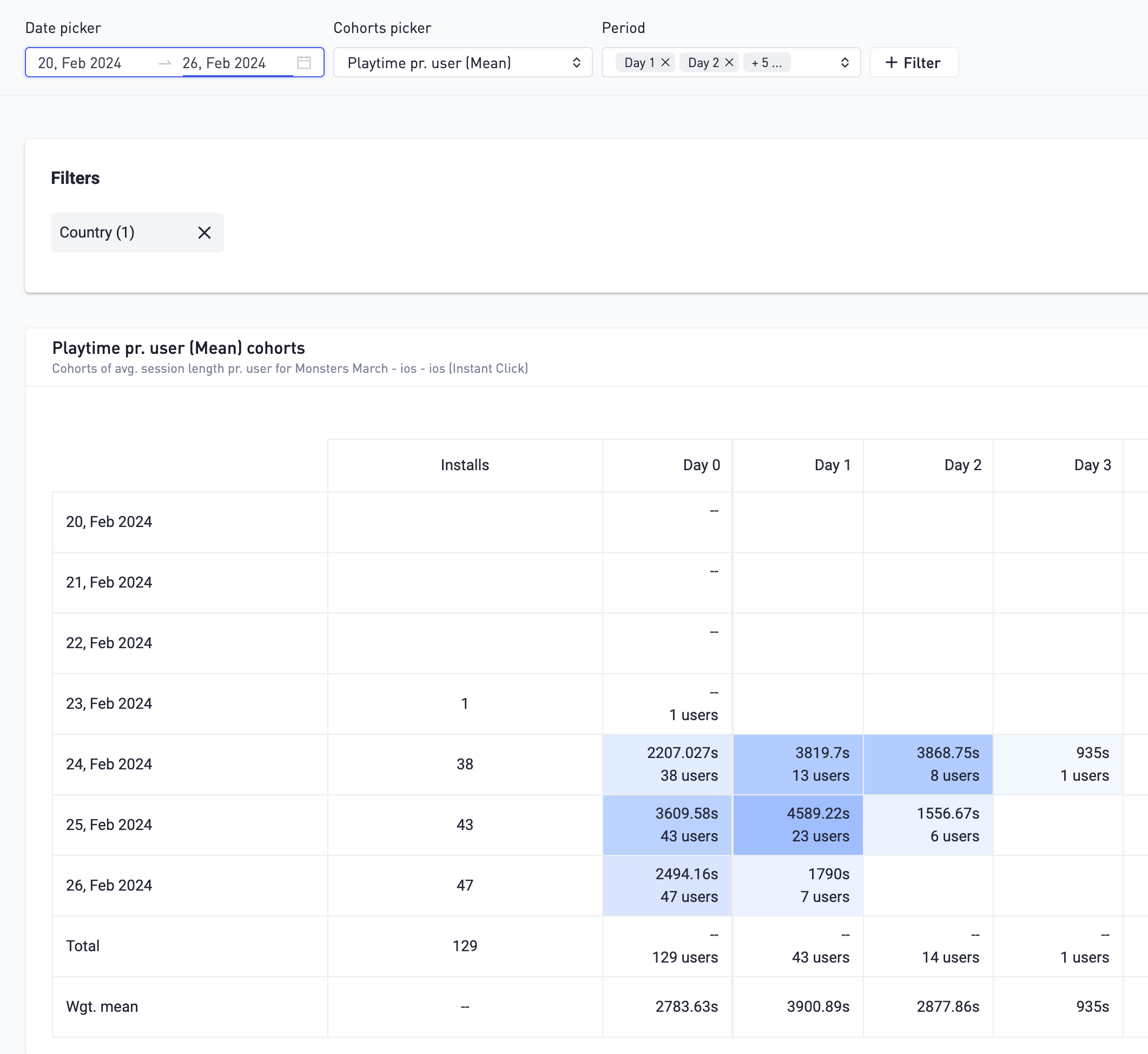The image size is (1148, 1054).
Task: Open the calendar icon in date picker
Action: pyautogui.click(x=304, y=62)
